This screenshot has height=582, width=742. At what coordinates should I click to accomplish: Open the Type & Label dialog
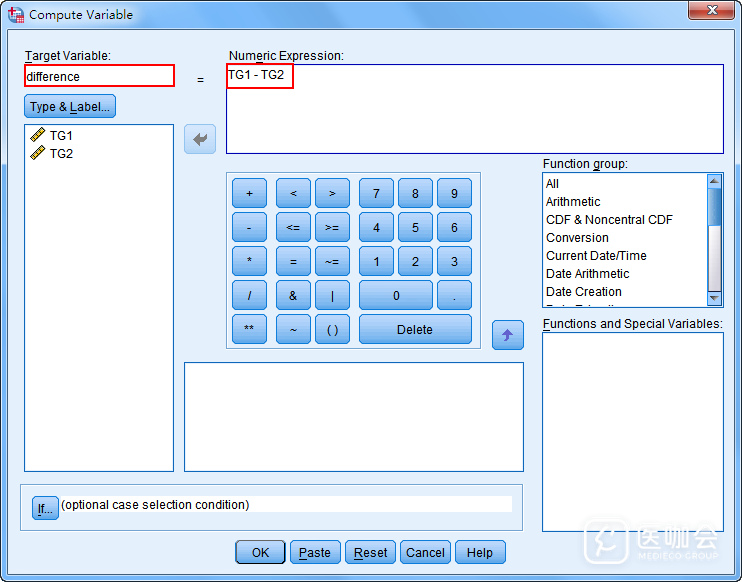[x=70, y=106]
